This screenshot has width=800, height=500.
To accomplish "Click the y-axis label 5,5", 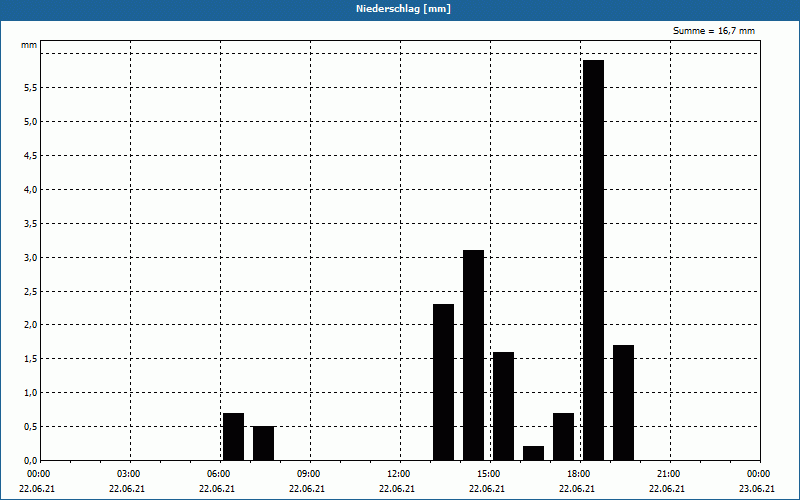I will [x=31, y=88].
